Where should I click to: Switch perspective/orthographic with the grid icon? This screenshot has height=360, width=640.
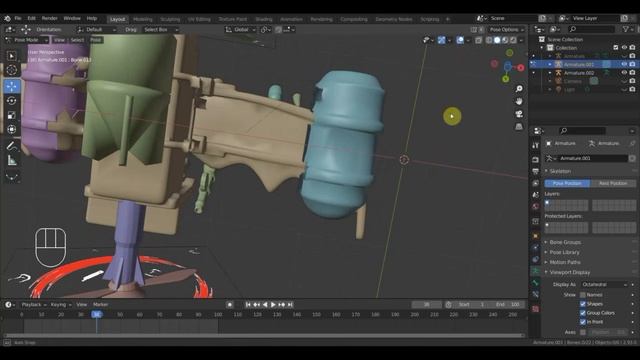pyautogui.click(x=519, y=127)
